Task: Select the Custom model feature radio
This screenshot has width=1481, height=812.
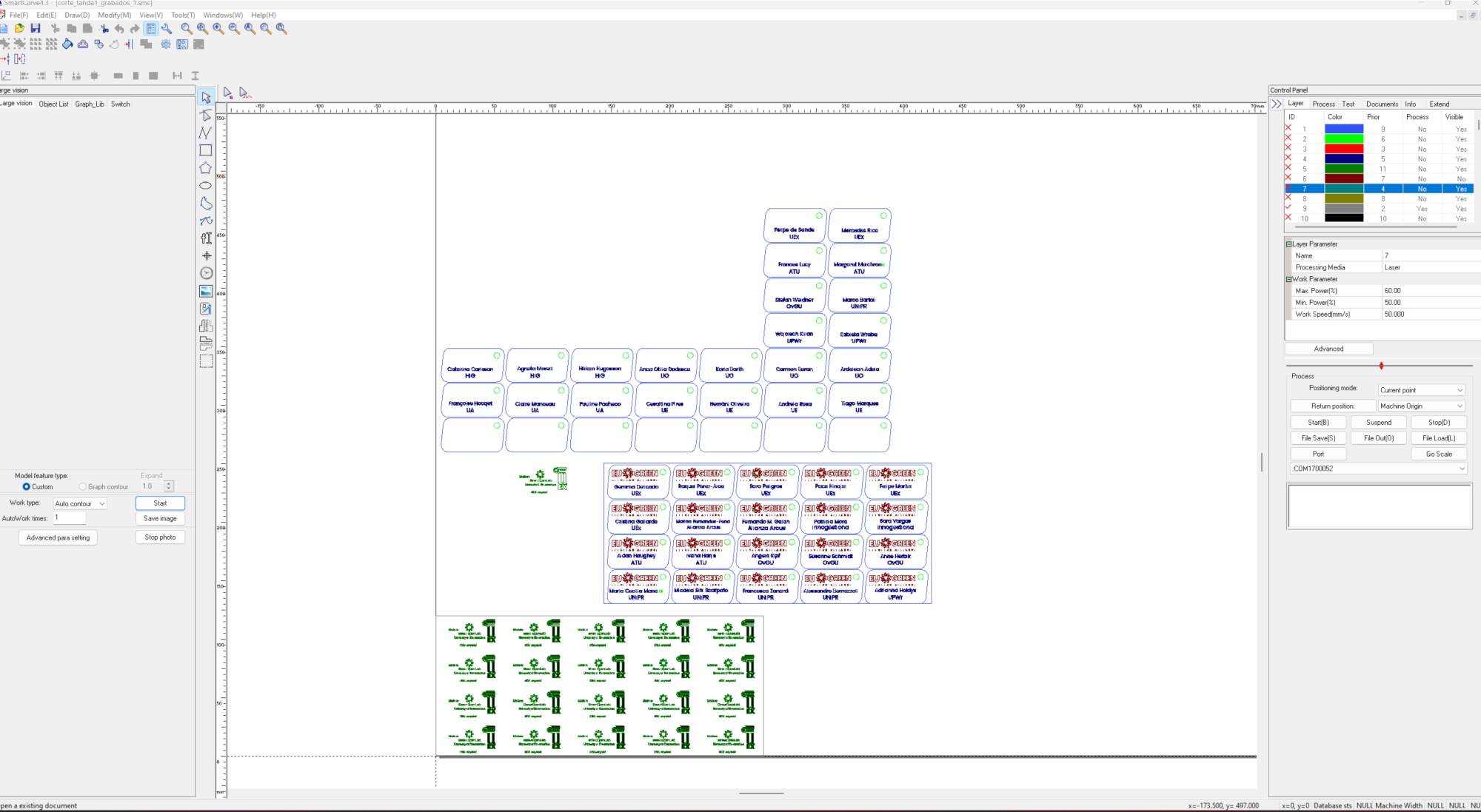Action: point(27,487)
